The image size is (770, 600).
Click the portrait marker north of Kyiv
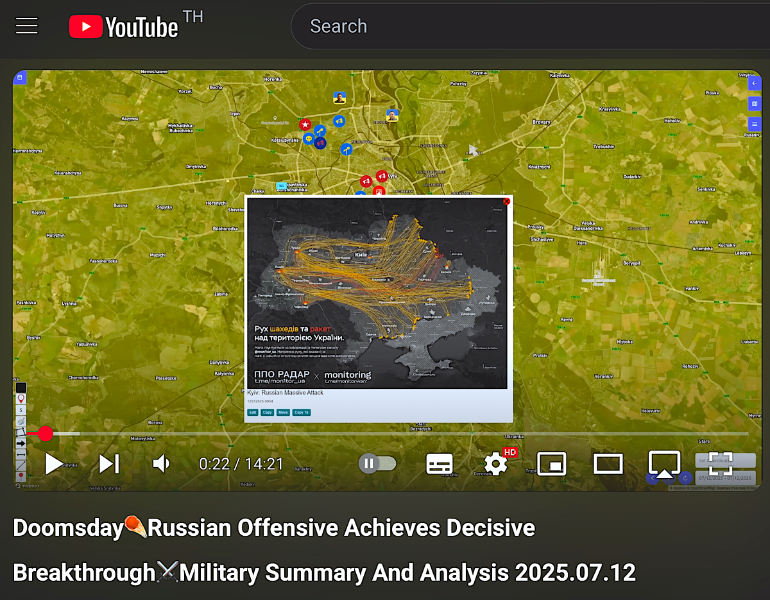pyautogui.click(x=339, y=98)
